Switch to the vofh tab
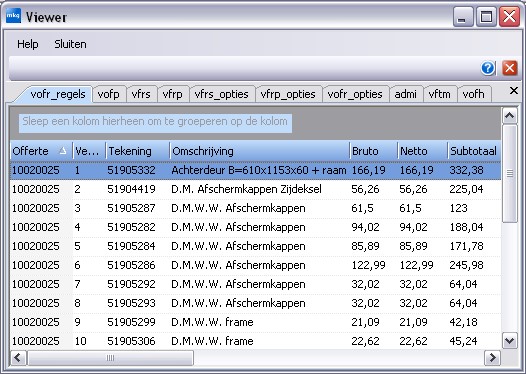The height and width of the screenshot is (374, 526). [x=473, y=94]
